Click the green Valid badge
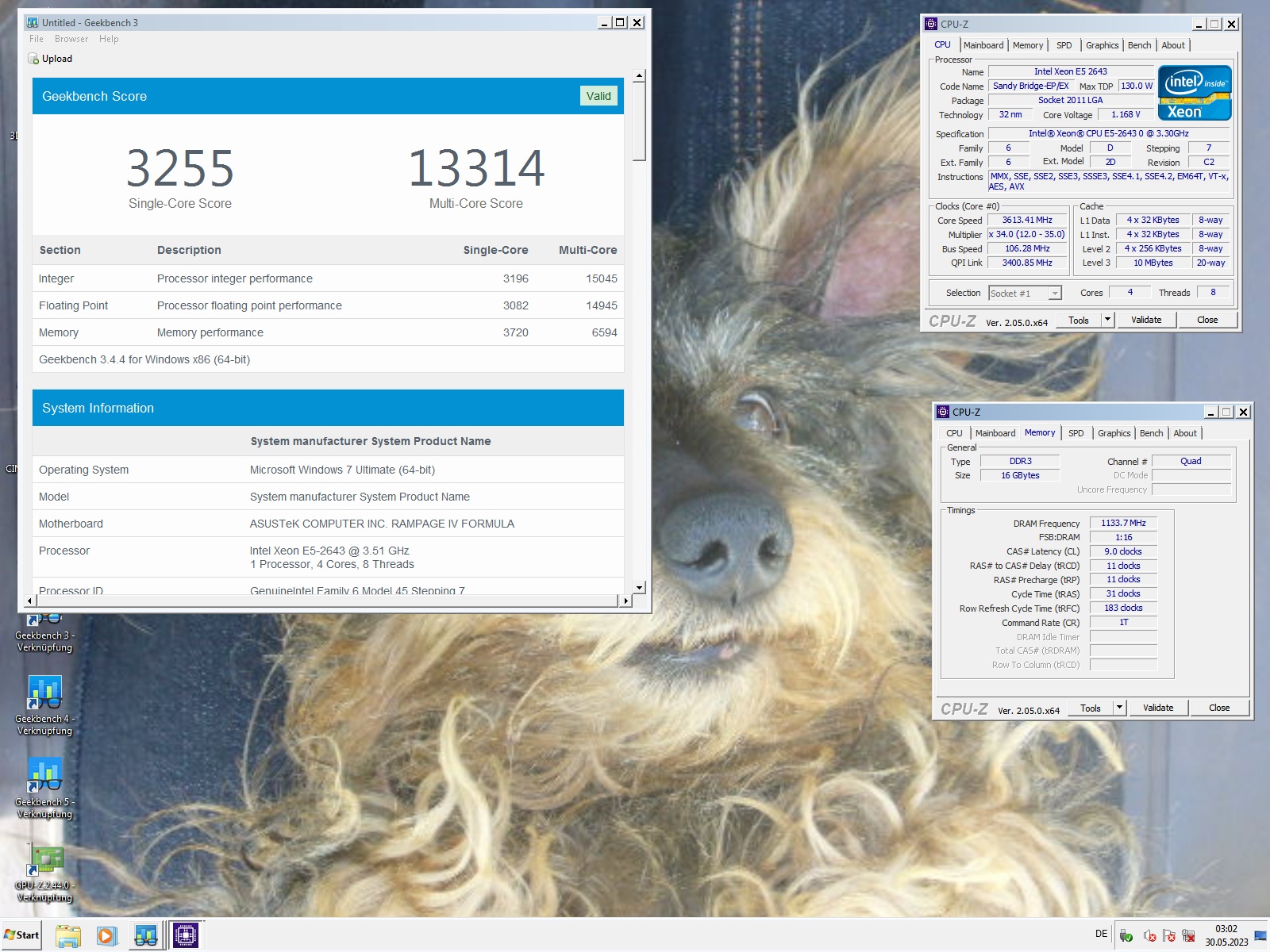Screen dimensions: 1270x952 click(598, 96)
